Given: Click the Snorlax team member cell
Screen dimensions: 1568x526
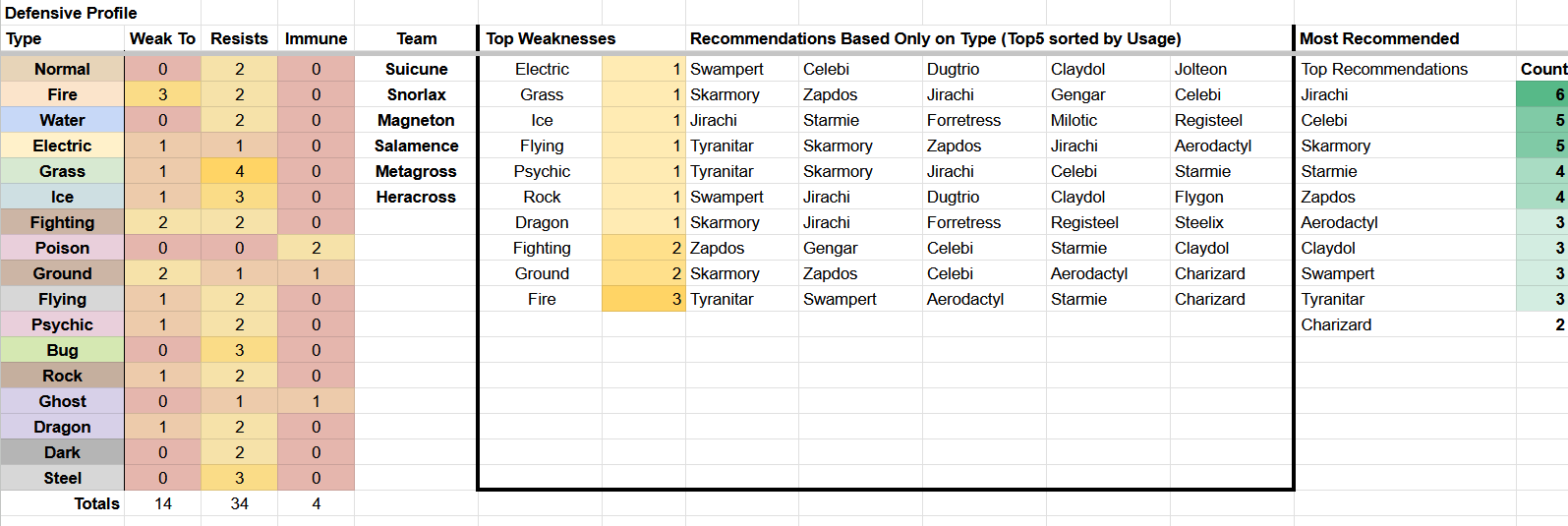Looking at the screenshot, I should click(x=416, y=94).
